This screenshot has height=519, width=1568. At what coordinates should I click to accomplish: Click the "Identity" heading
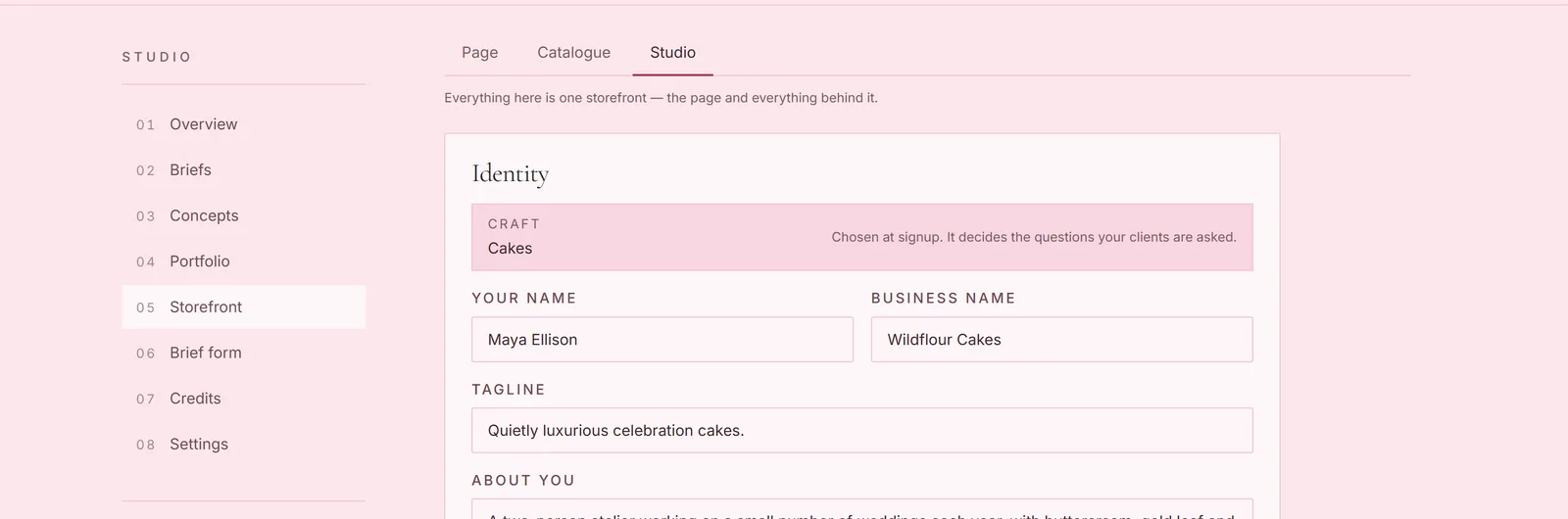(511, 174)
